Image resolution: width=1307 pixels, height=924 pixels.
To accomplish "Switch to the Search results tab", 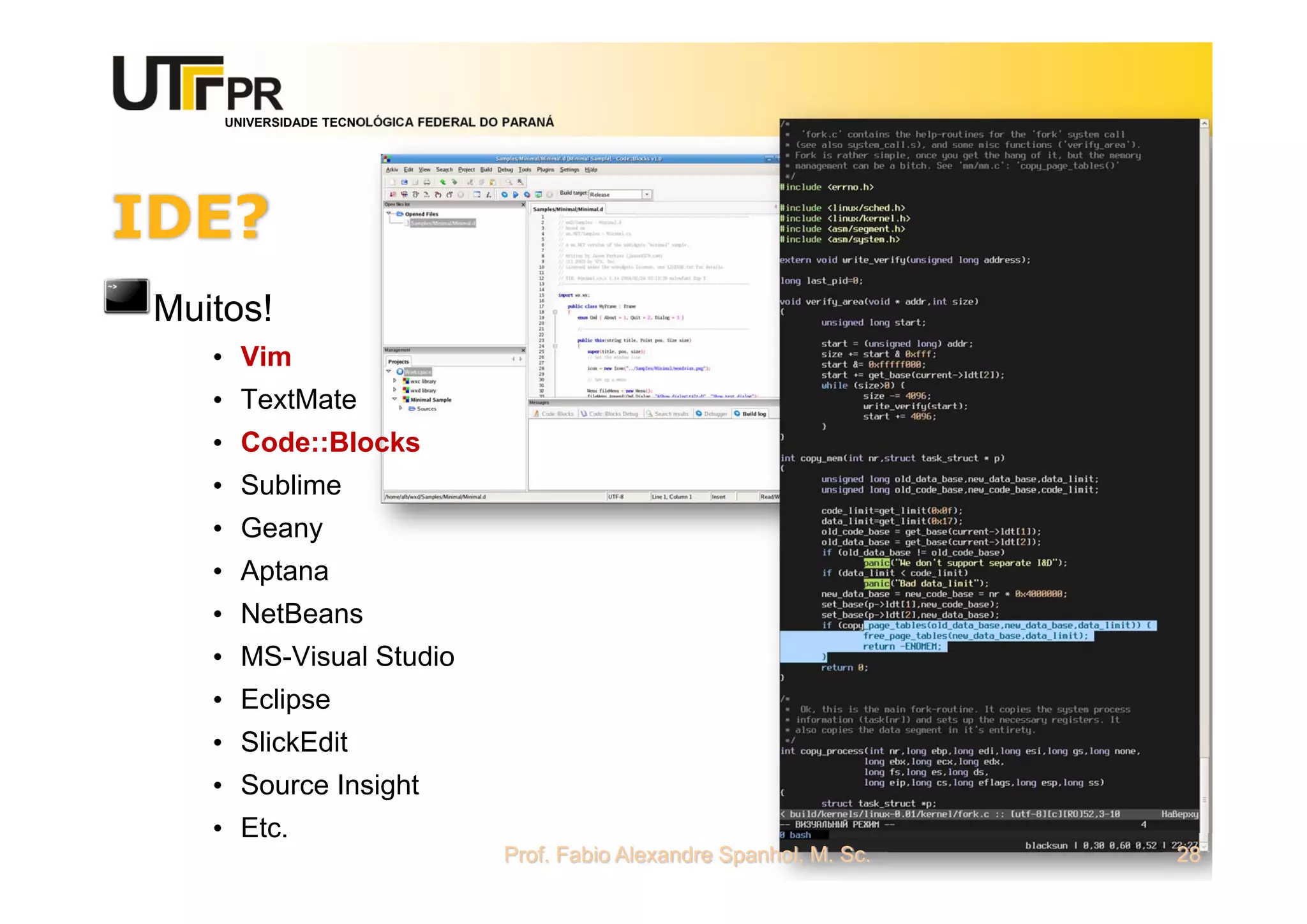I will pyautogui.click(x=668, y=414).
